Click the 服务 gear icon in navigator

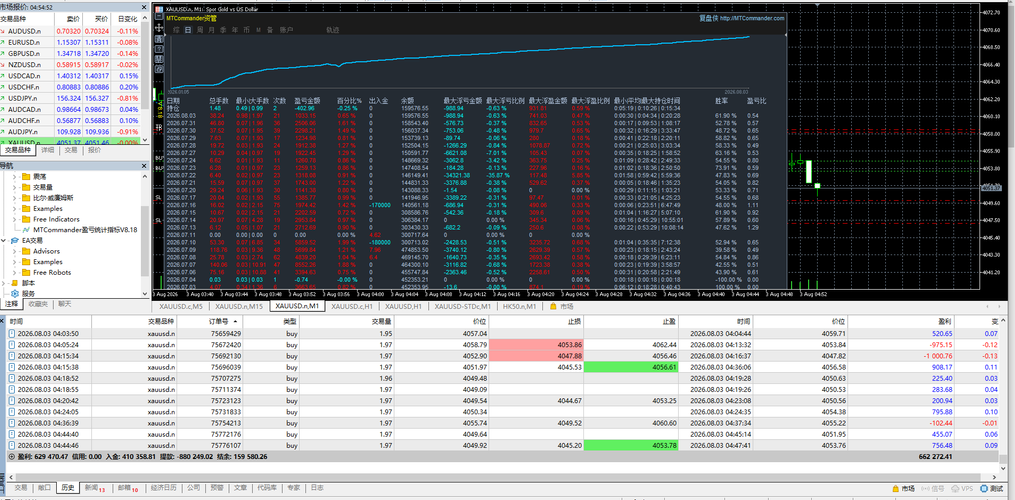[15, 293]
